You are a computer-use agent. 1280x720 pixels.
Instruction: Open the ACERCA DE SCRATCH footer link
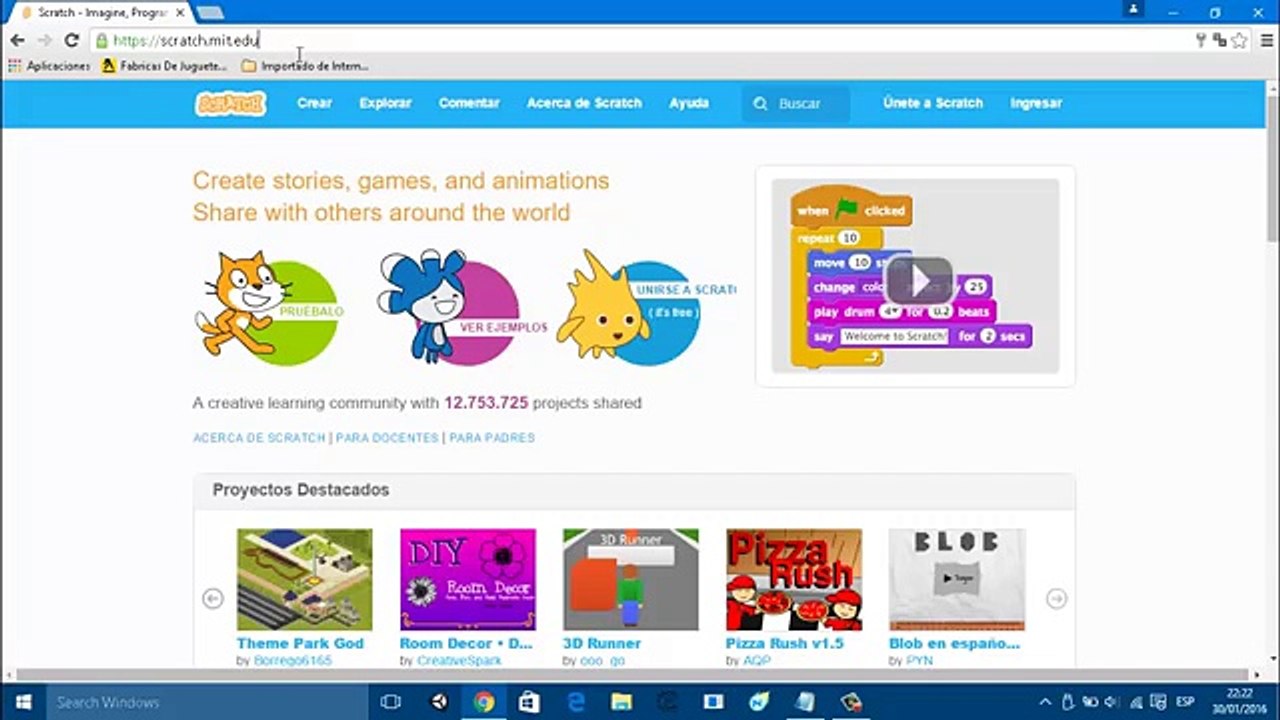(x=259, y=438)
